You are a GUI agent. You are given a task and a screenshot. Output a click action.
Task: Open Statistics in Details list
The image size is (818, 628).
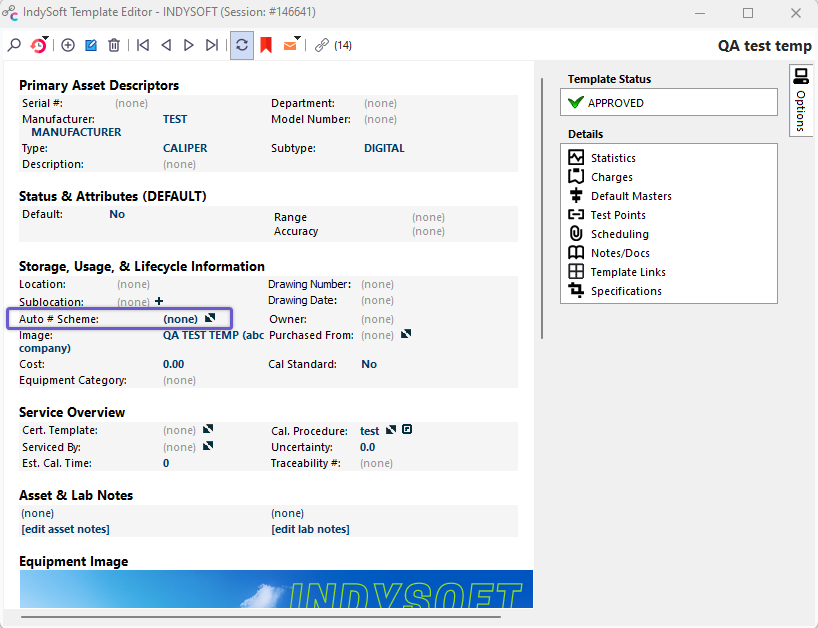point(612,158)
